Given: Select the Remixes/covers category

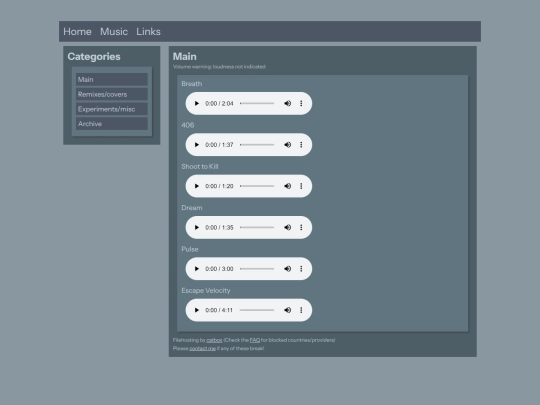Looking at the screenshot, I should tap(112, 94).
